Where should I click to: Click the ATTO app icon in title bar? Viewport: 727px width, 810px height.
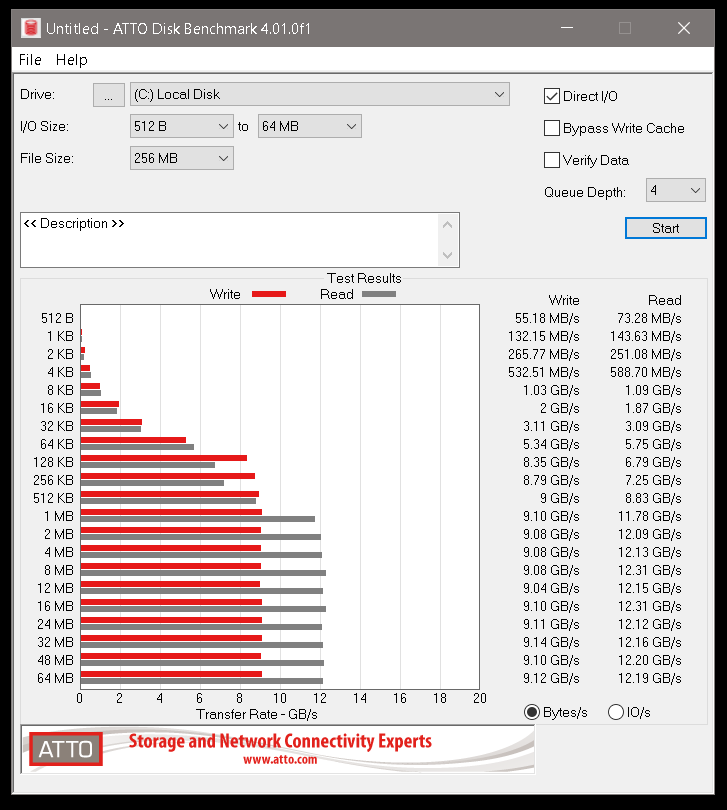pyautogui.click(x=30, y=28)
